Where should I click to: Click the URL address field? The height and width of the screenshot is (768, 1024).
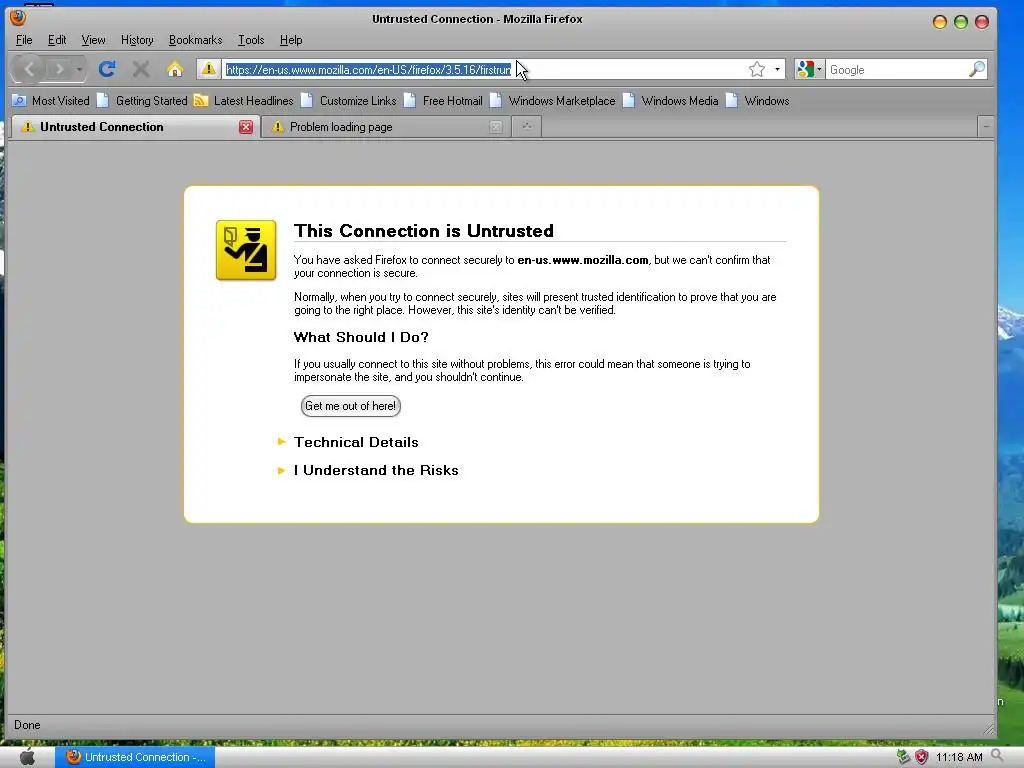(x=483, y=70)
